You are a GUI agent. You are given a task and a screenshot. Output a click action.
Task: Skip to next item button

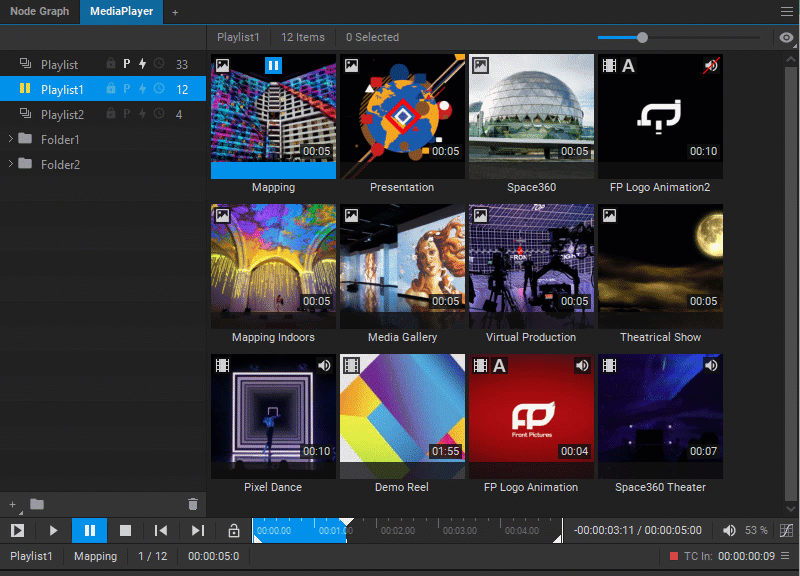[197, 531]
